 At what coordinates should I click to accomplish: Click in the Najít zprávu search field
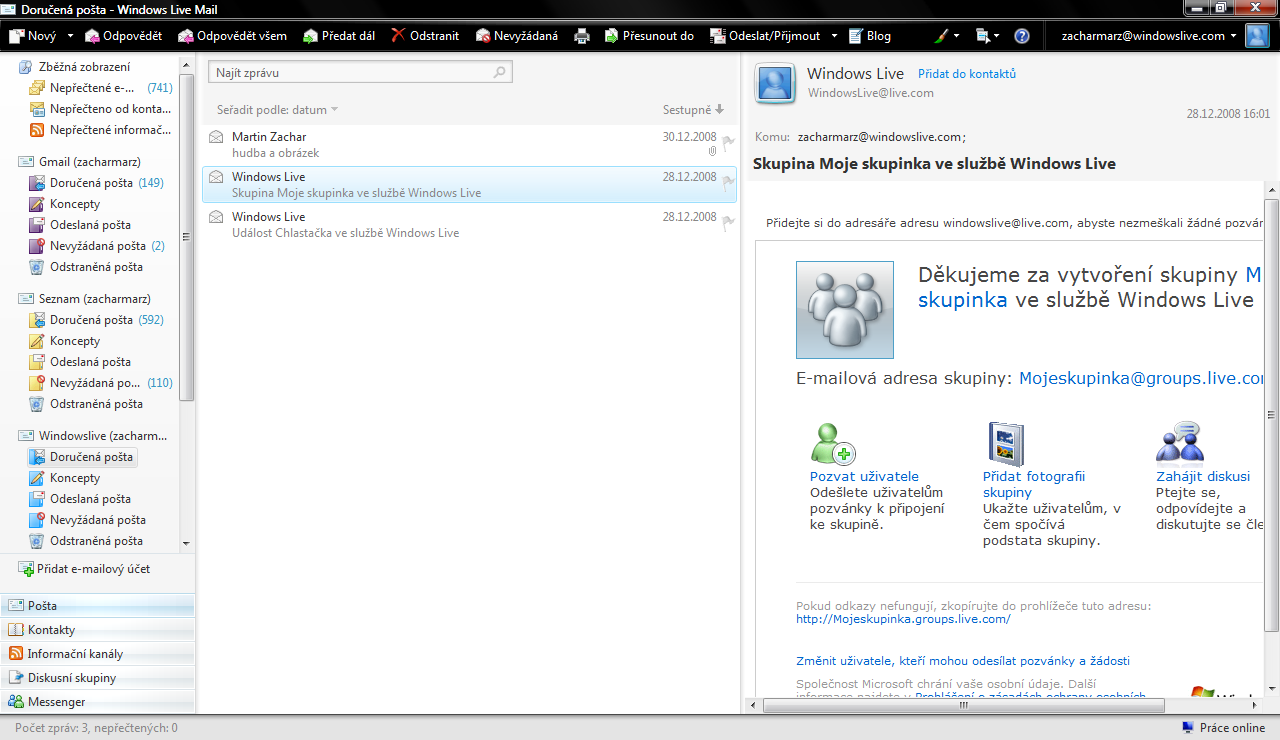click(x=360, y=73)
